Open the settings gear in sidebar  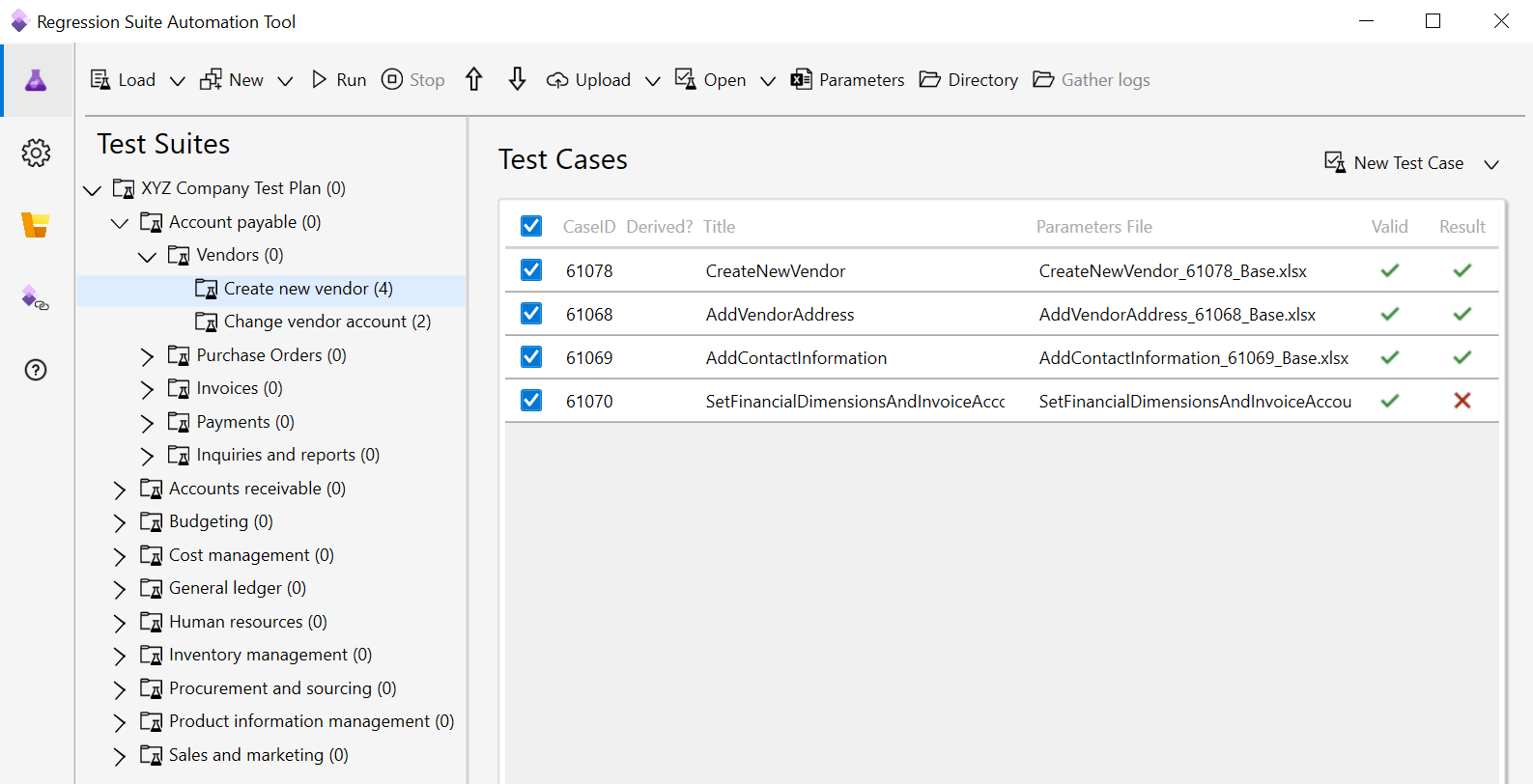(36, 153)
